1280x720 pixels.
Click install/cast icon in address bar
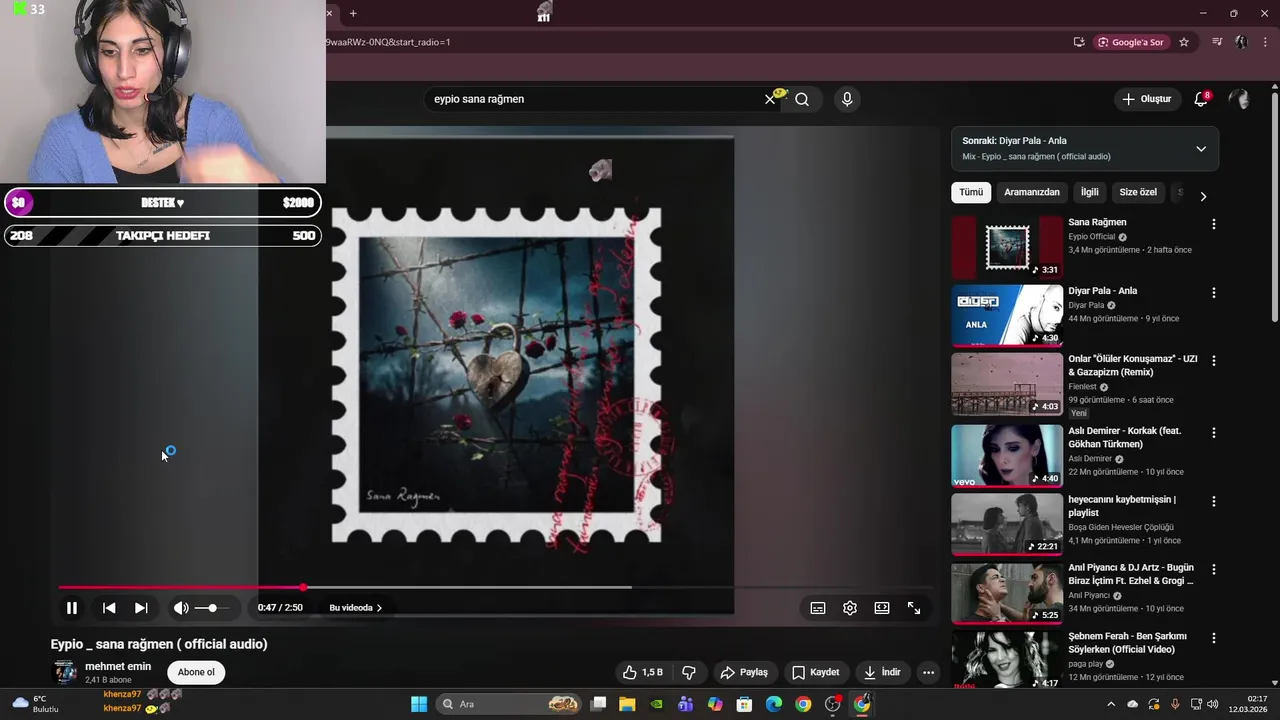click(1079, 42)
